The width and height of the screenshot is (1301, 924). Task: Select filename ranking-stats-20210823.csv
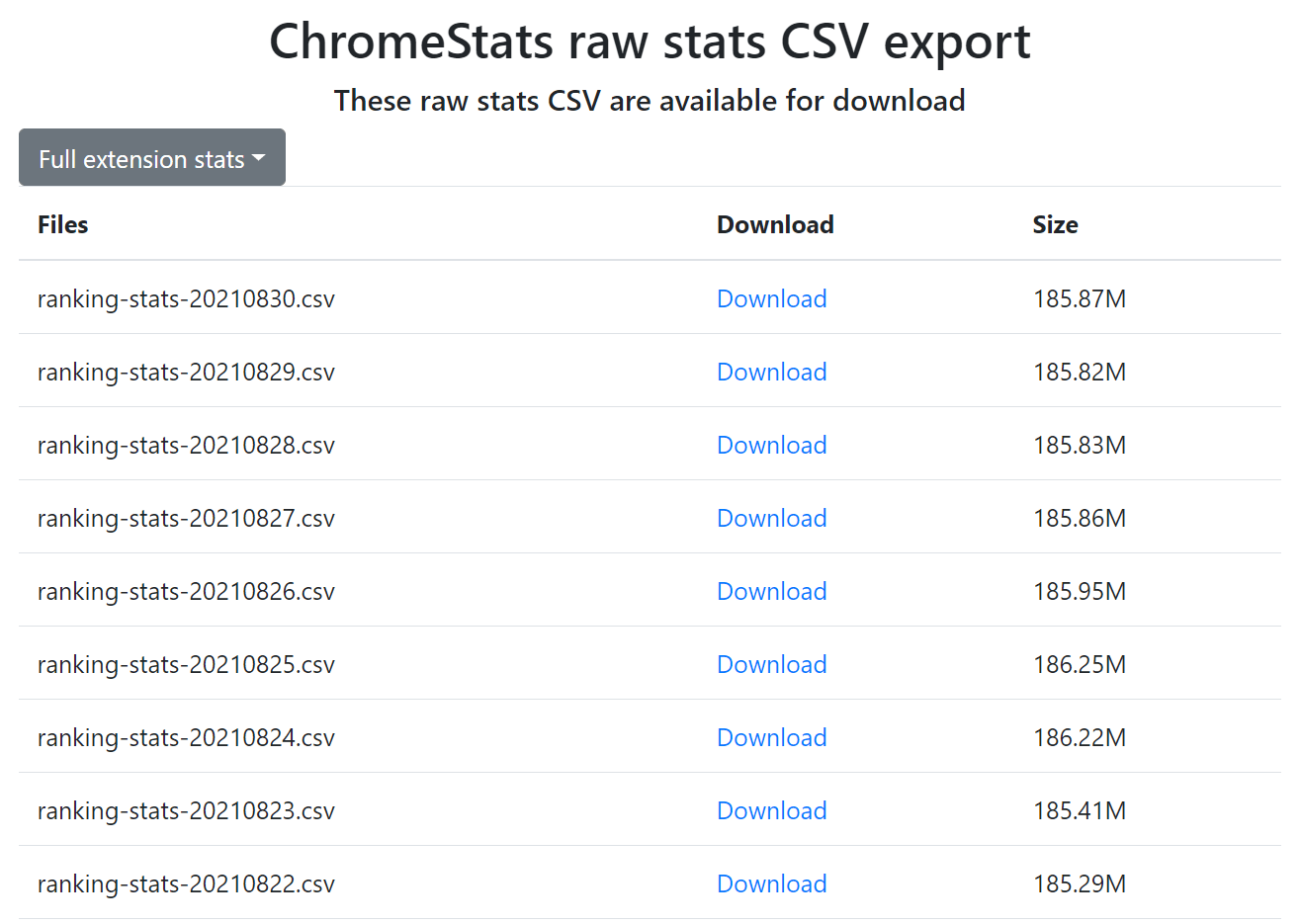coord(186,810)
